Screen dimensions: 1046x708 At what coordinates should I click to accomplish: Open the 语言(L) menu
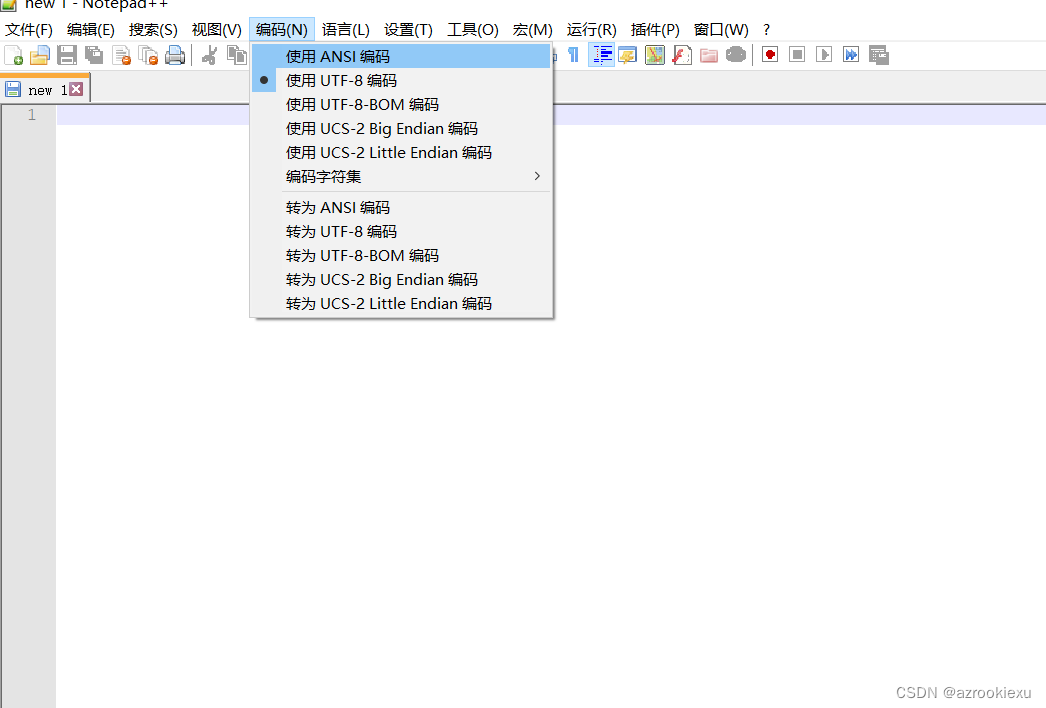[x=346, y=30]
